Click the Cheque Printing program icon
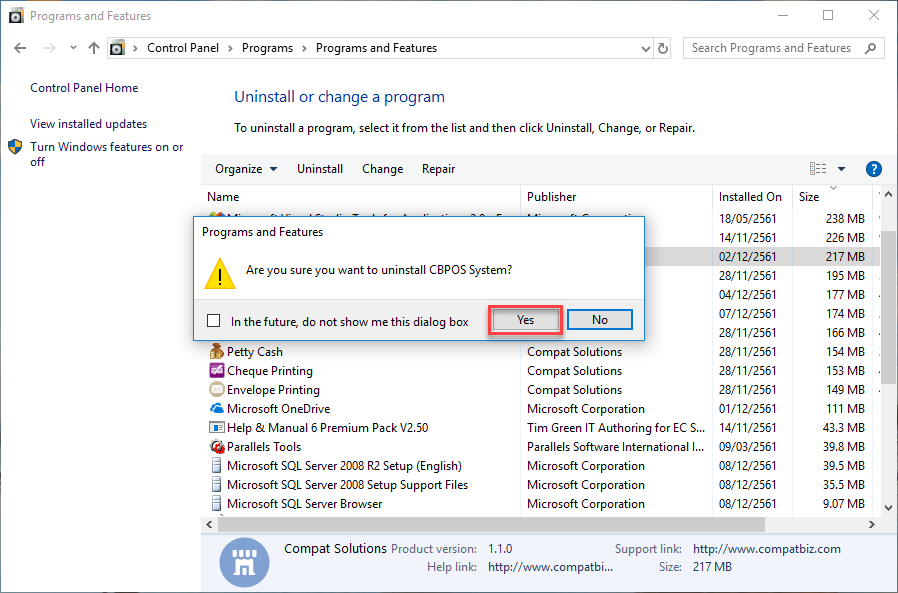 216,371
